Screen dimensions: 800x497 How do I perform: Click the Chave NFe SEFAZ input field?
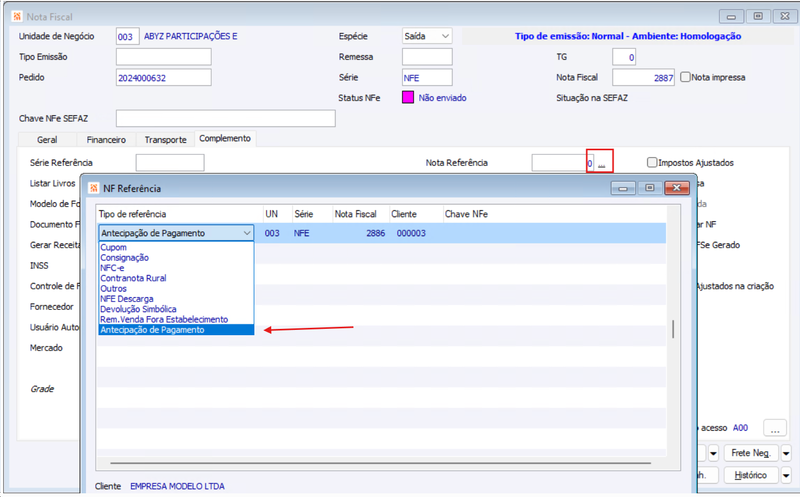point(226,118)
